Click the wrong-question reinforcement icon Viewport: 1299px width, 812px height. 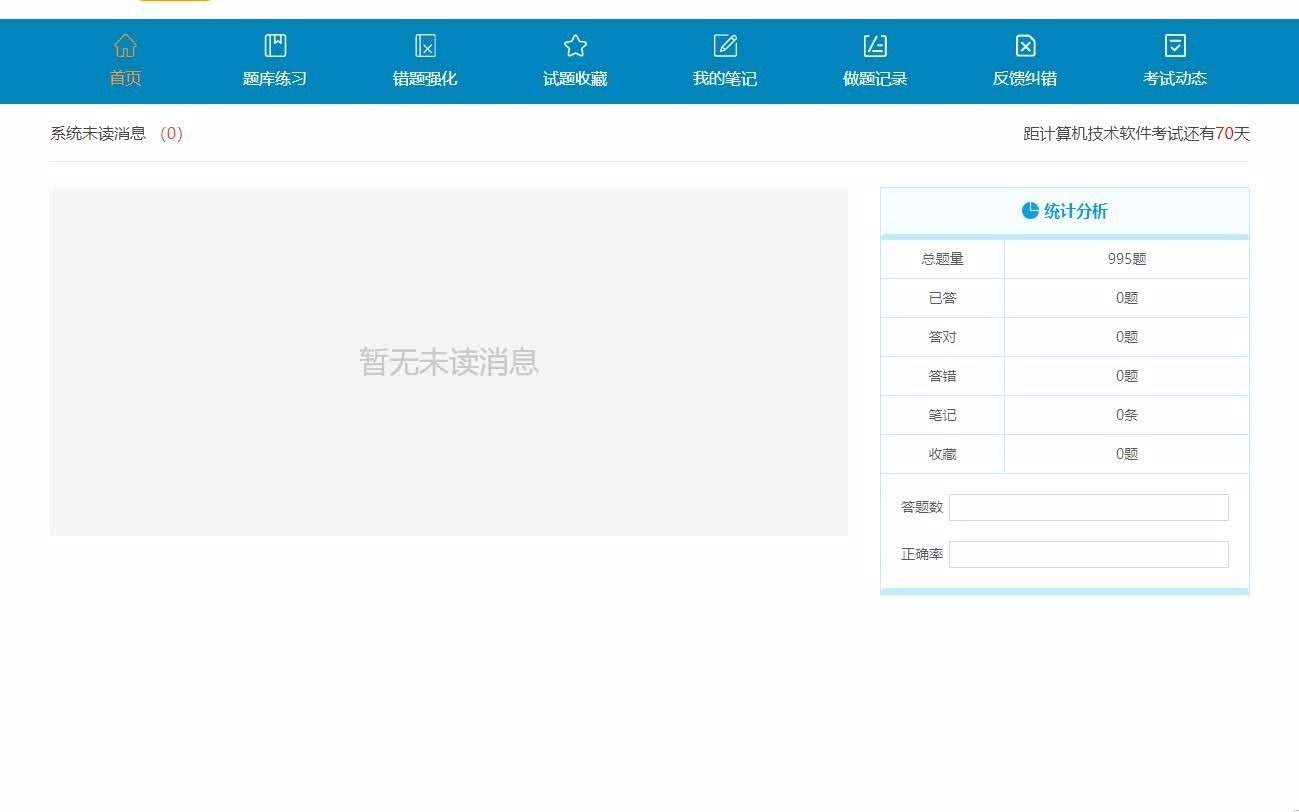click(425, 45)
